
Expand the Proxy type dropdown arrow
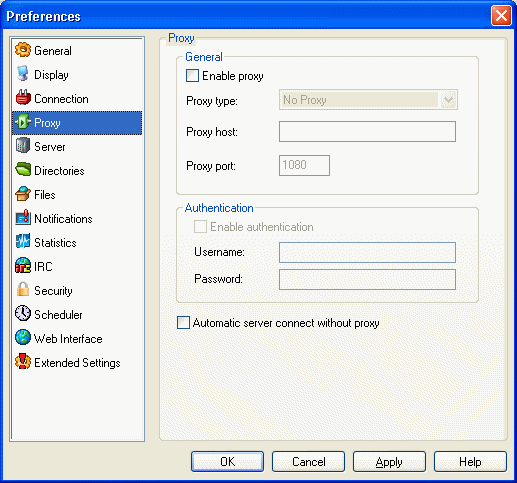448,100
